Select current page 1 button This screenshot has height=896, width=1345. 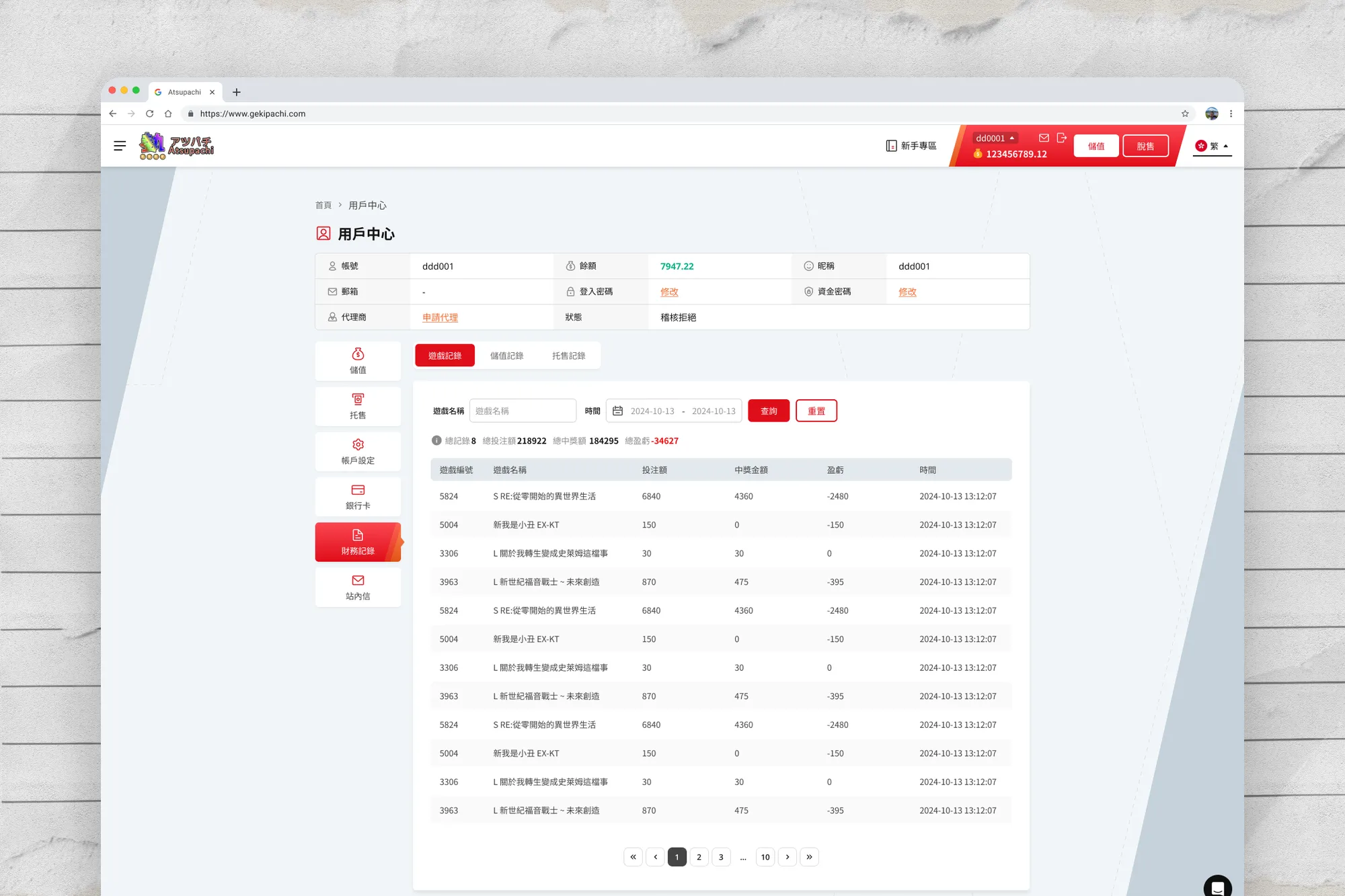click(677, 857)
